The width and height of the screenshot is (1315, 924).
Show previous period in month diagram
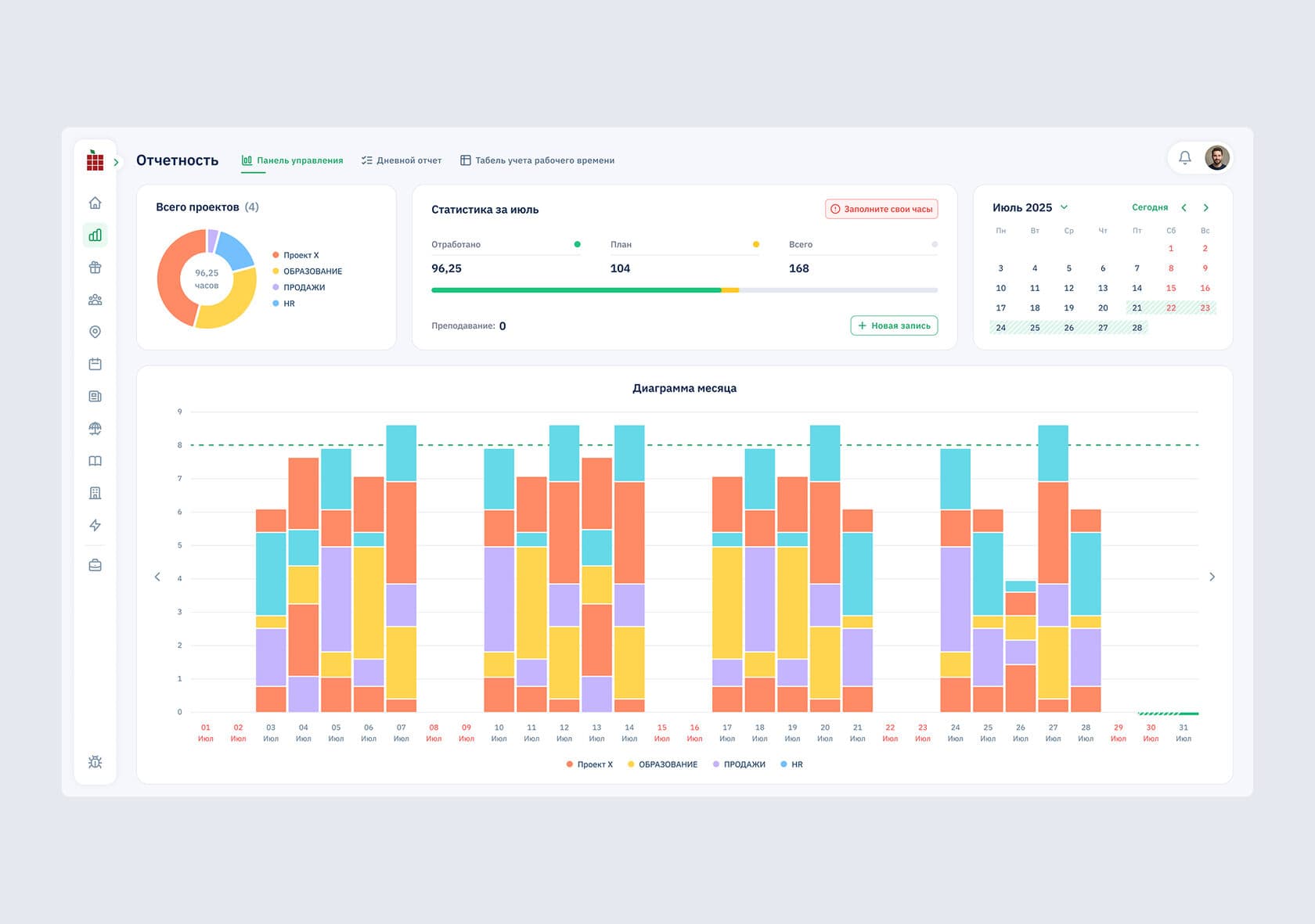157,577
